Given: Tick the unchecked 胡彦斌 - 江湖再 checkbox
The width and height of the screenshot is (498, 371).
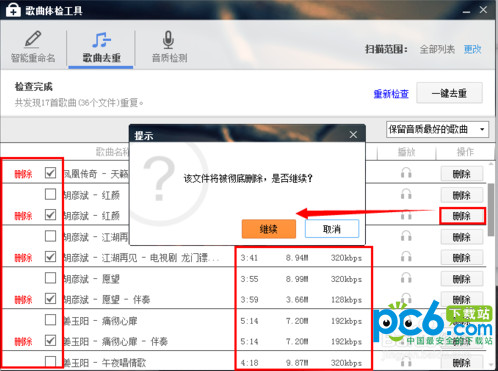Looking at the screenshot, I should (x=50, y=236).
